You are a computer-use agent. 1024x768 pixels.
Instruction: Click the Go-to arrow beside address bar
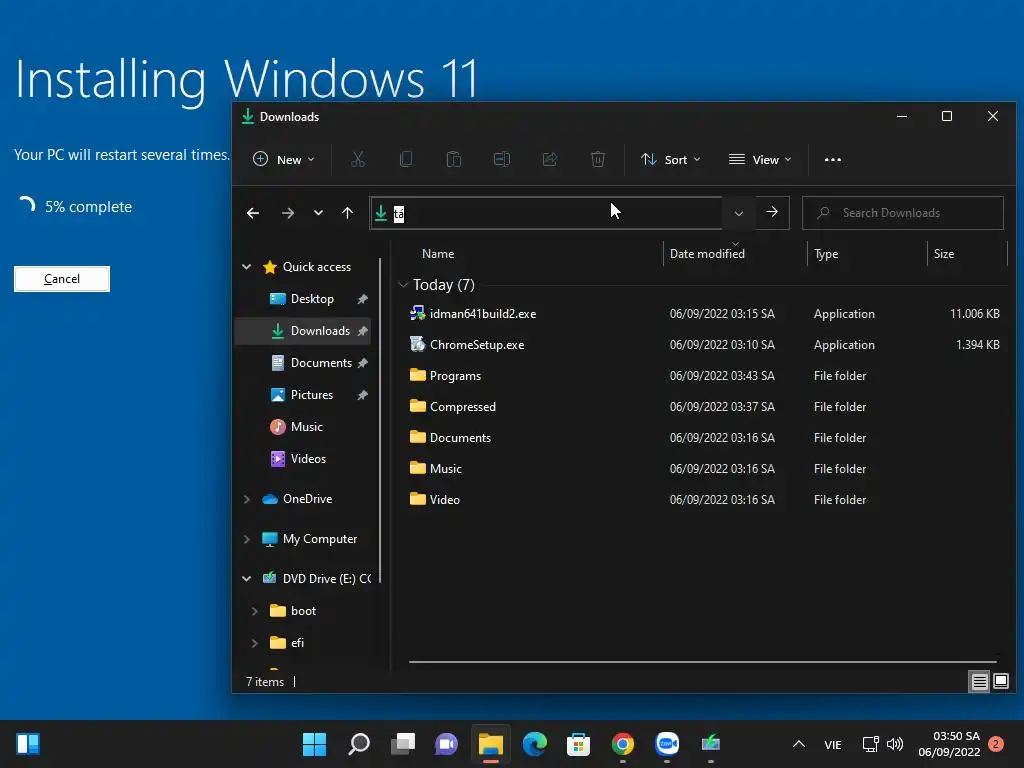(772, 212)
